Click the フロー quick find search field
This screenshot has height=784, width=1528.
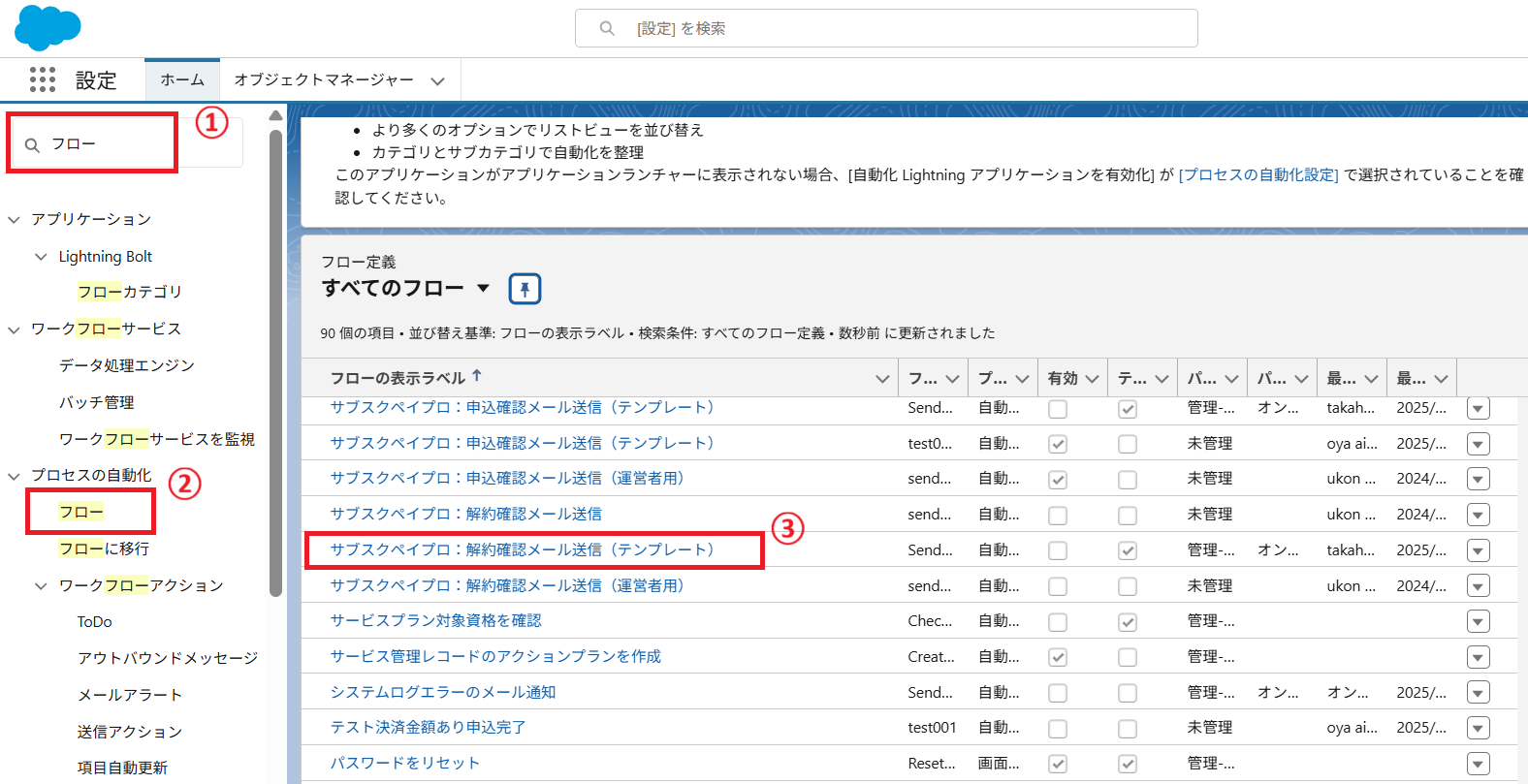click(x=107, y=144)
